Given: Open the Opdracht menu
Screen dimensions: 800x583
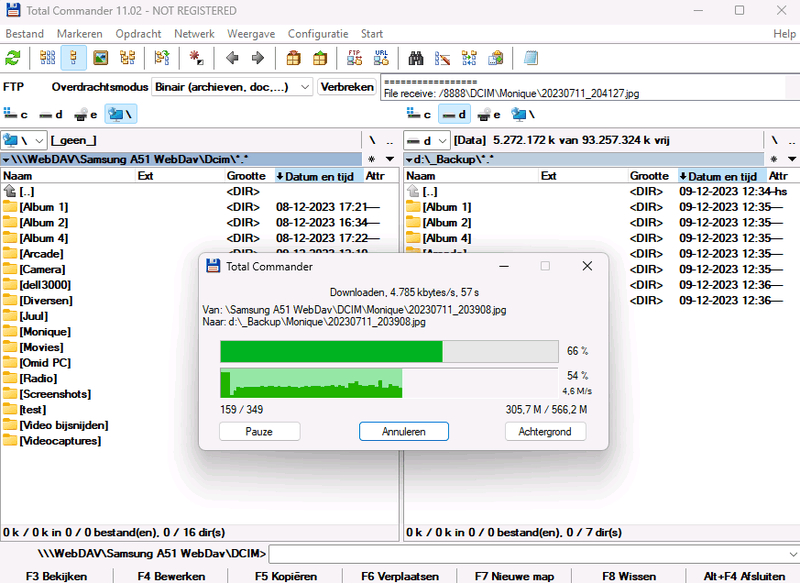Looking at the screenshot, I should pos(138,34).
